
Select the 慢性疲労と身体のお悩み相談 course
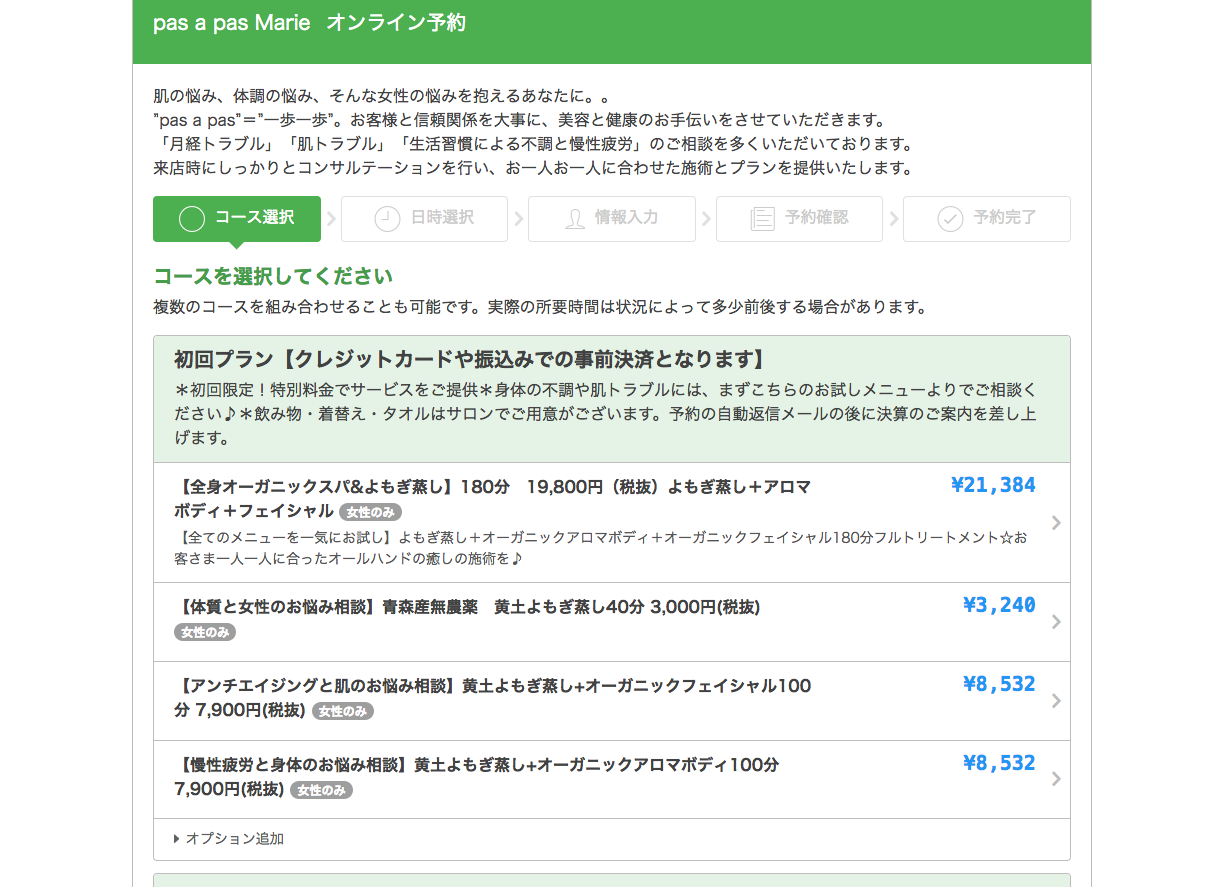[x=612, y=779]
